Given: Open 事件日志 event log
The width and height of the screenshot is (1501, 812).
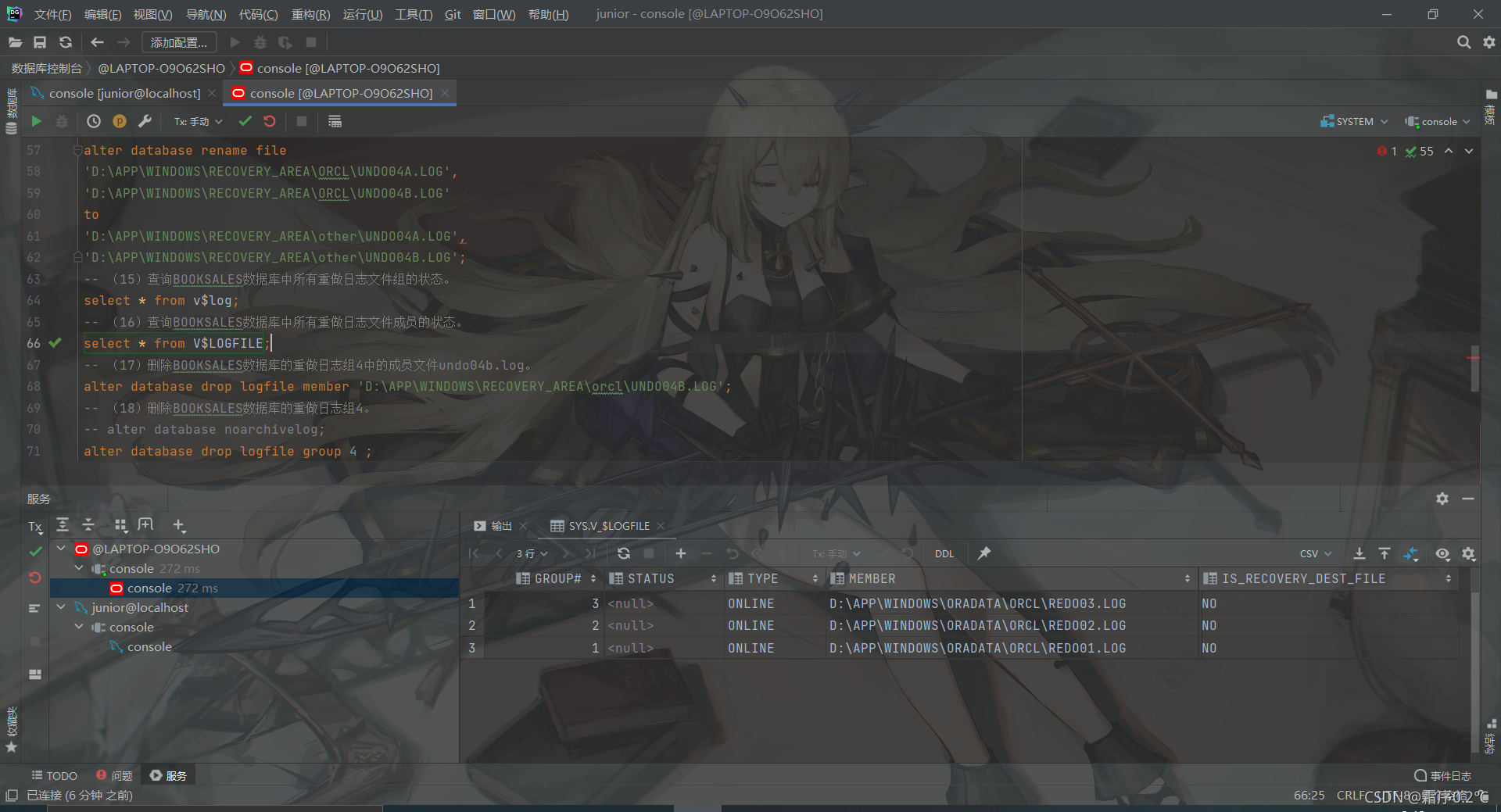Looking at the screenshot, I should pyautogui.click(x=1443, y=775).
